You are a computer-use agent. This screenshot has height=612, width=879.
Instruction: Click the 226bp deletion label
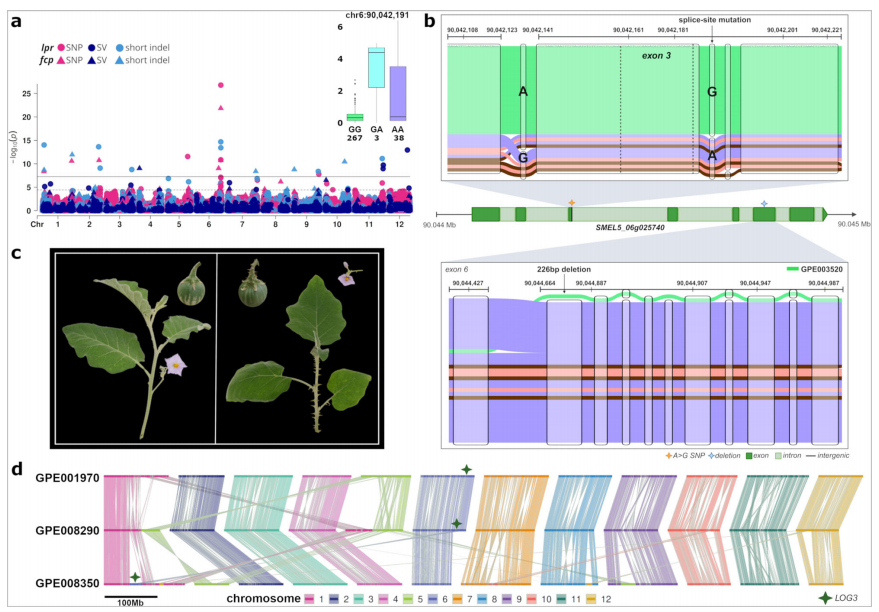point(564,270)
